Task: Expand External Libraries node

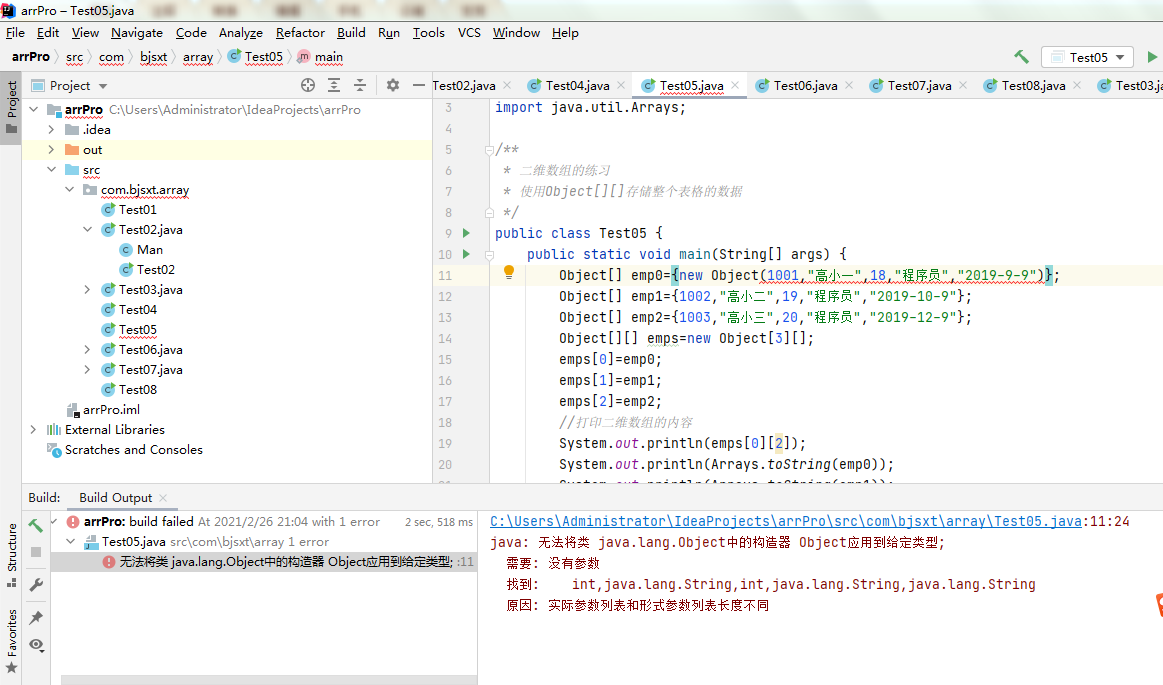Action: pos(33,429)
